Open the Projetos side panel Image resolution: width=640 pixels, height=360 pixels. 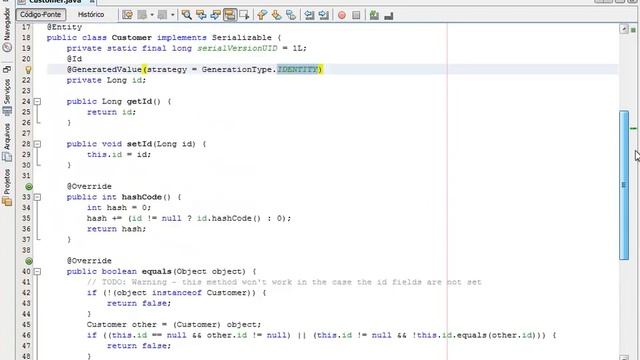(7, 187)
